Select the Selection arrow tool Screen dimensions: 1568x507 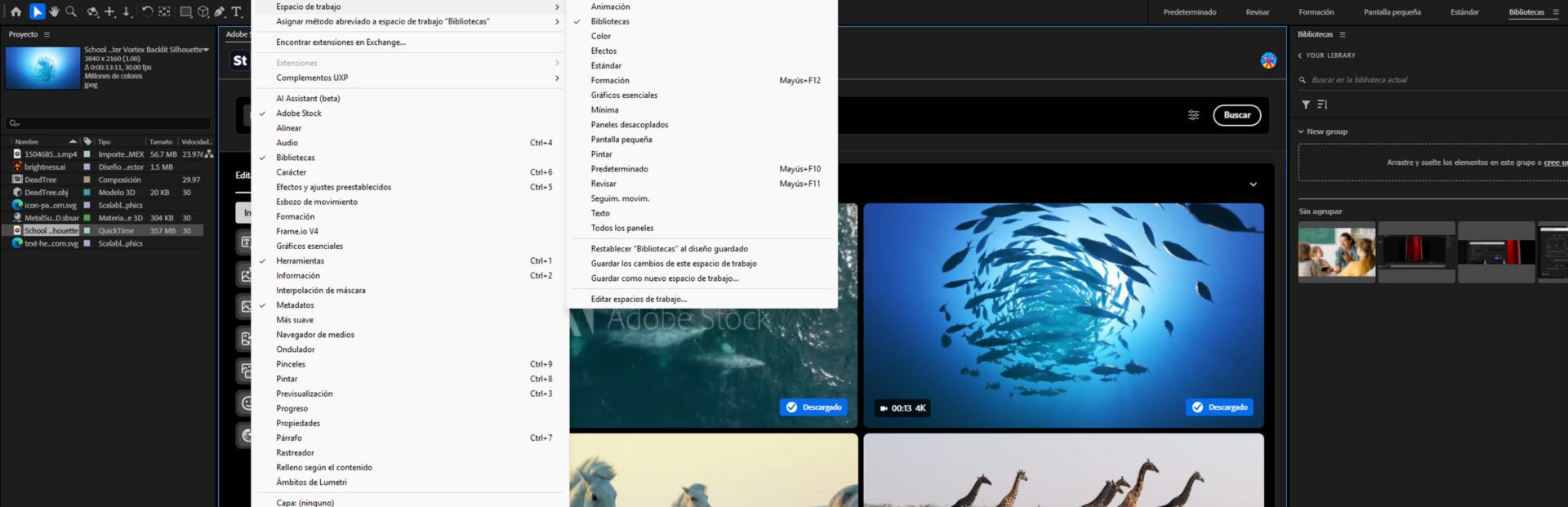click(x=38, y=11)
